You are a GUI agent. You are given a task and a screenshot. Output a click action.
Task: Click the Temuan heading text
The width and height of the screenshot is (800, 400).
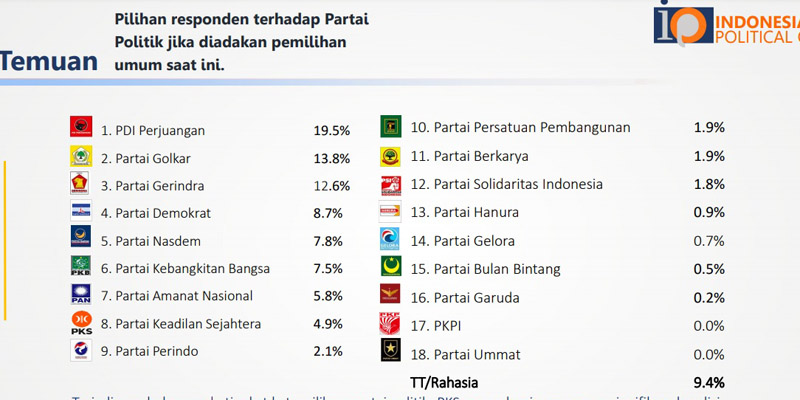pos(50,62)
